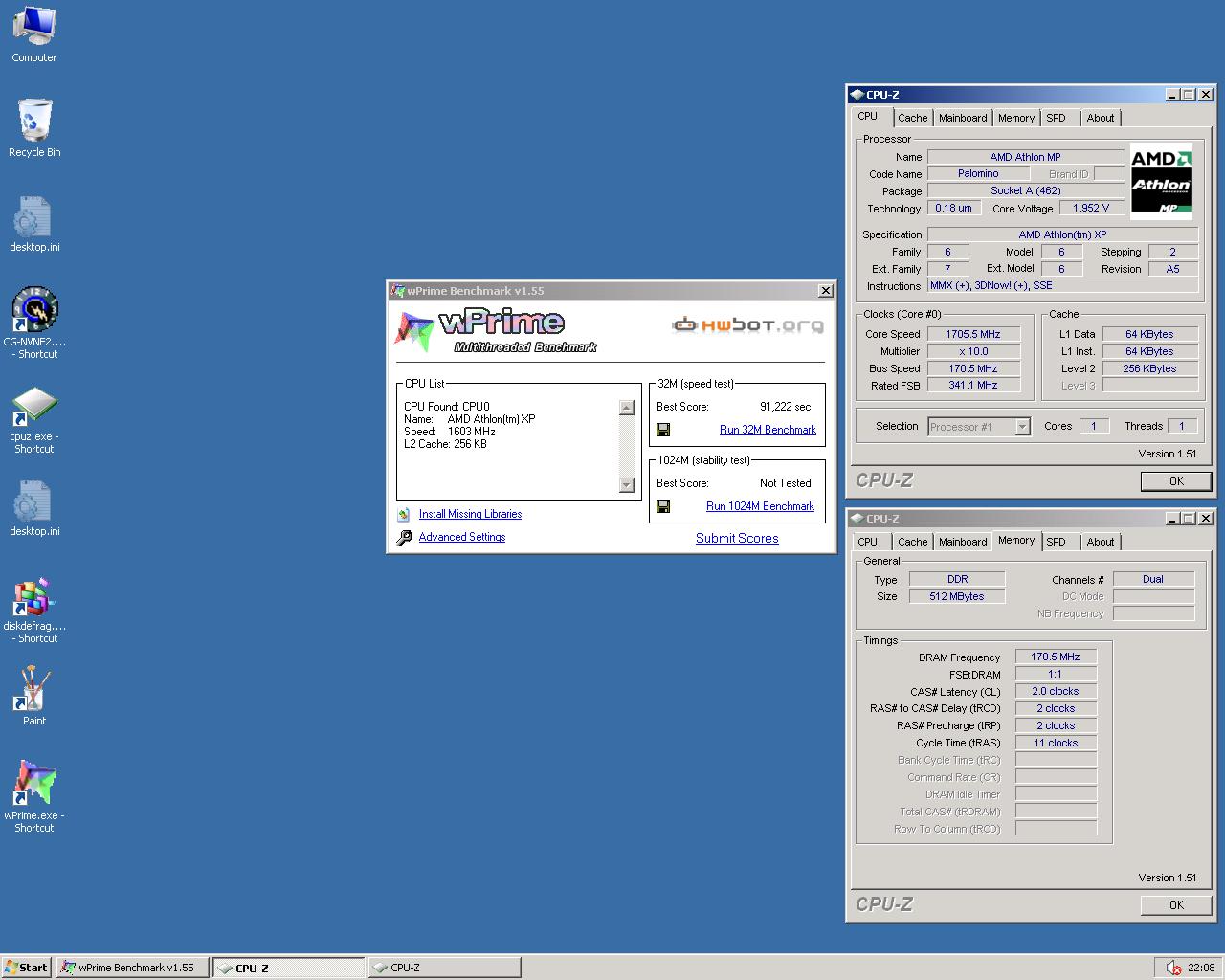Open the Memory tab in upper CPU-Z
The image size is (1225, 980).
point(1015,118)
